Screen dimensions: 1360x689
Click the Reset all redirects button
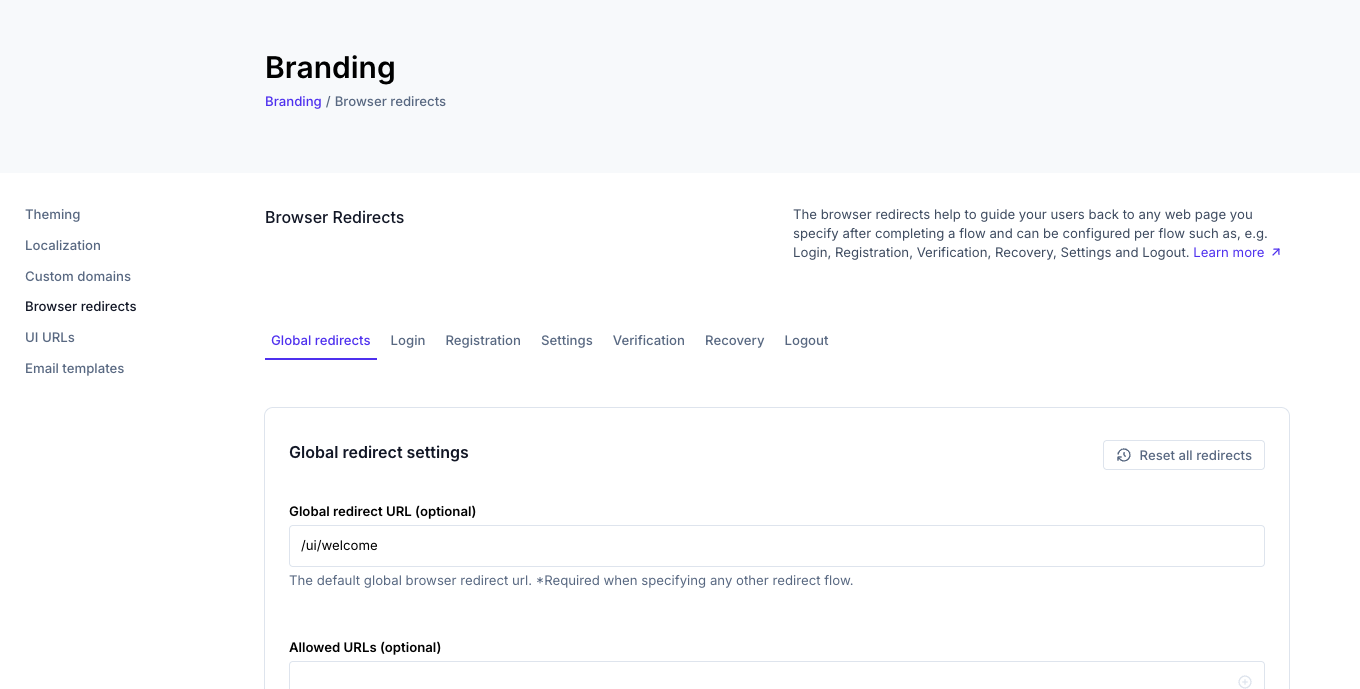1183,455
